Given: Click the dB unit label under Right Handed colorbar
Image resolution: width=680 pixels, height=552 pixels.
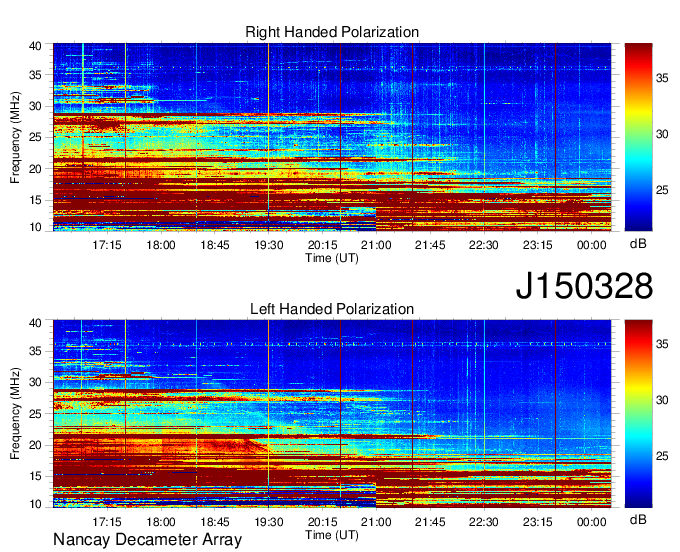Looking at the screenshot, I should tap(638, 244).
